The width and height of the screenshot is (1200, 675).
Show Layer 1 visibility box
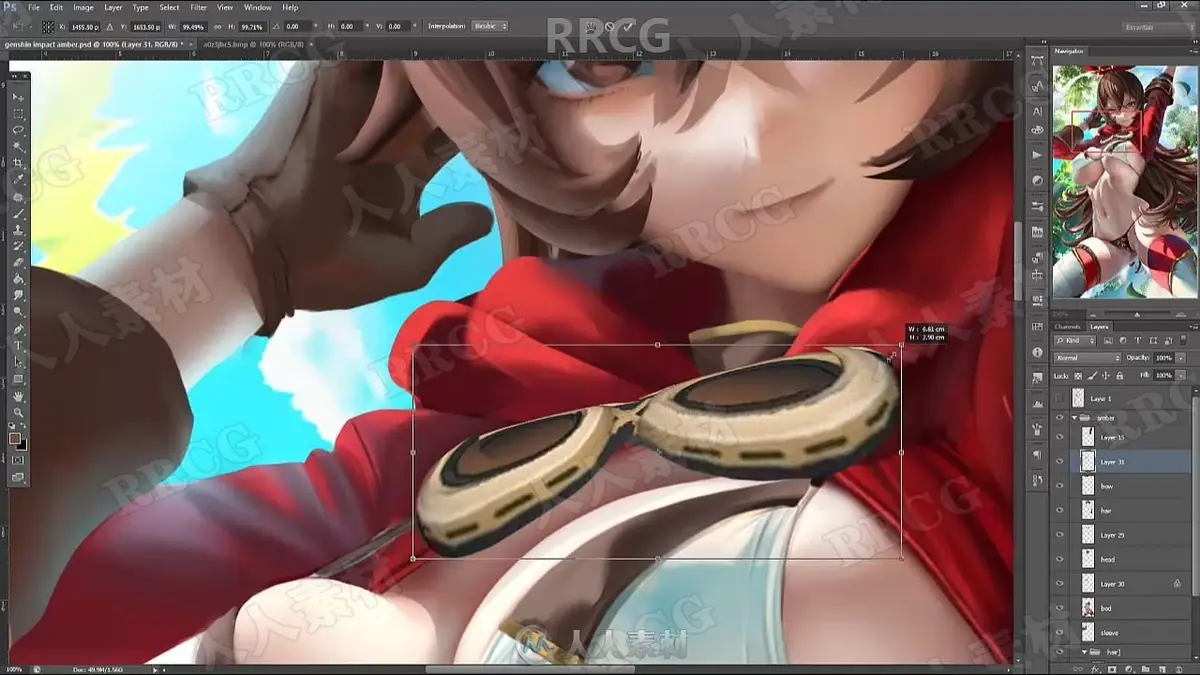[x=1060, y=397]
